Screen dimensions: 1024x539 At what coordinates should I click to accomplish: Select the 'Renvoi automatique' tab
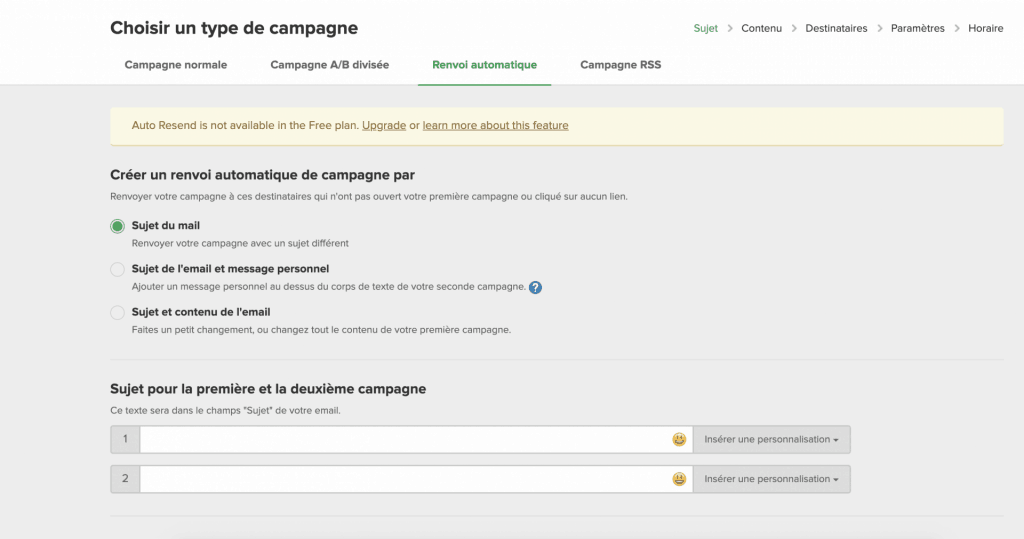tap(484, 65)
